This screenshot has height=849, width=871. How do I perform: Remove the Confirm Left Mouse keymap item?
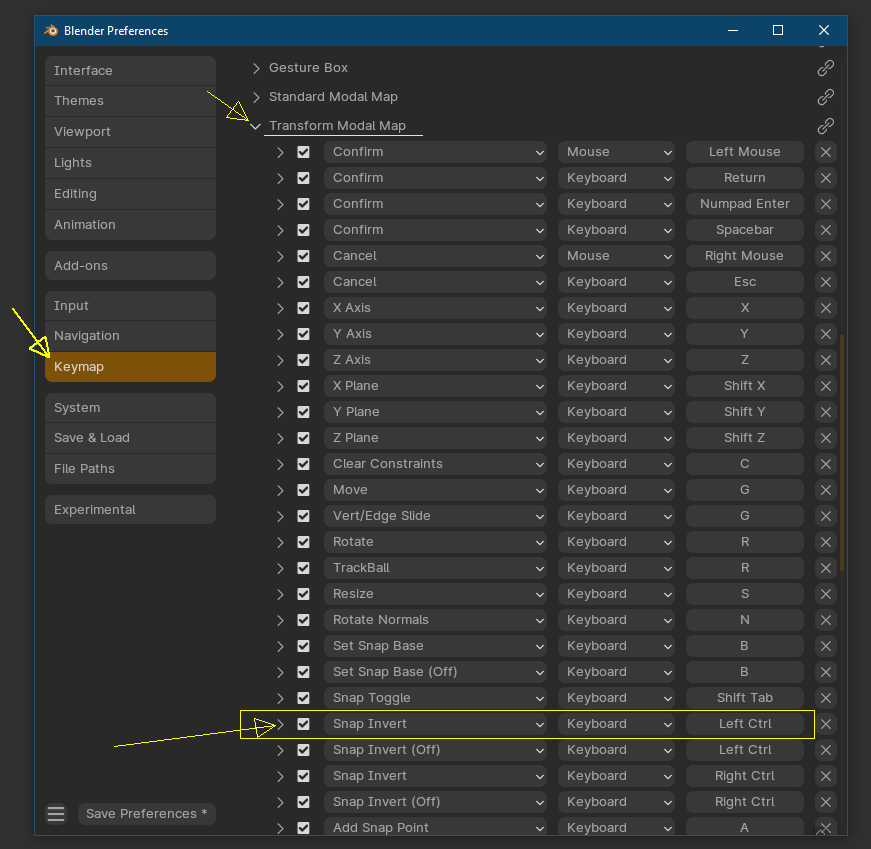pos(825,152)
